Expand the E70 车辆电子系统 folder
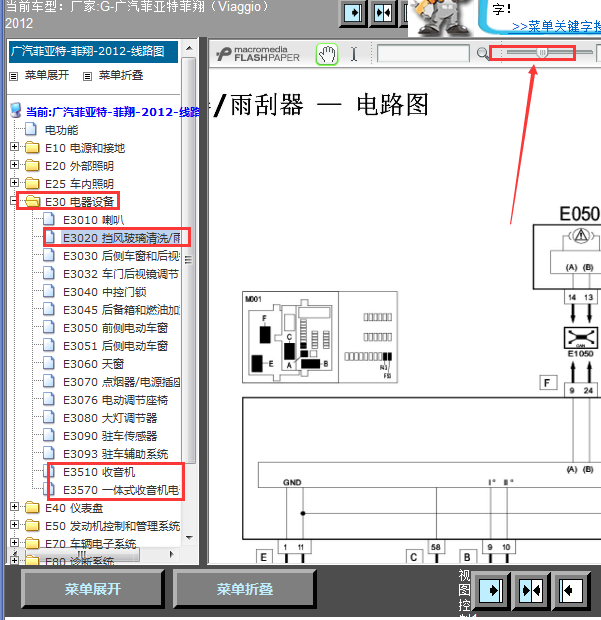The width and height of the screenshot is (601, 620). pos(14,542)
